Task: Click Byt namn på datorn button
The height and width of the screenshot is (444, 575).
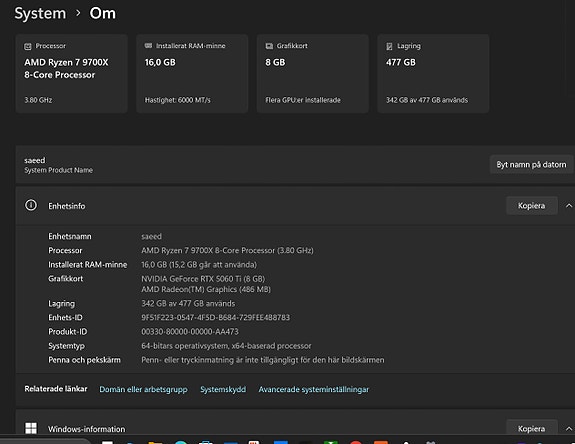Action: click(531, 165)
